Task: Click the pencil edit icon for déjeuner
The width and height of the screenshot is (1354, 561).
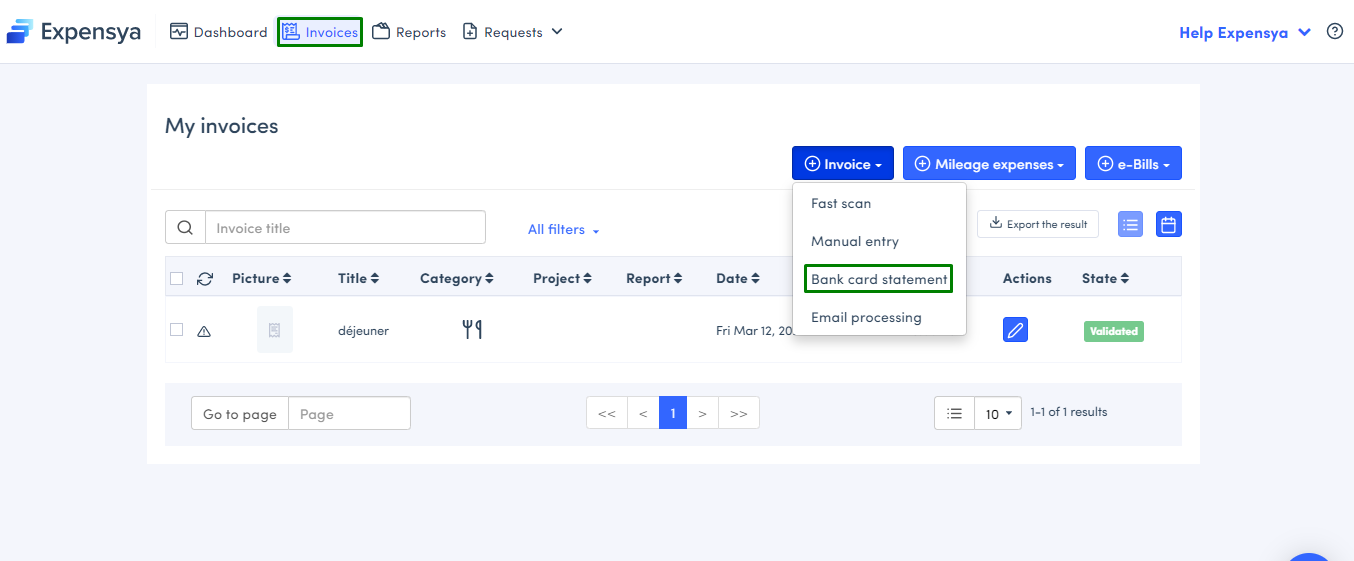Action: 1015,330
